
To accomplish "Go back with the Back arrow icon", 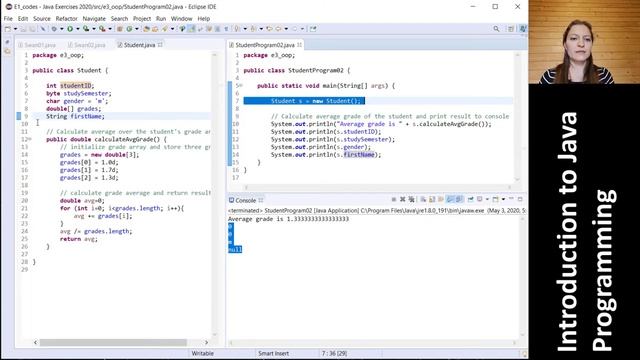I will pos(278,29).
